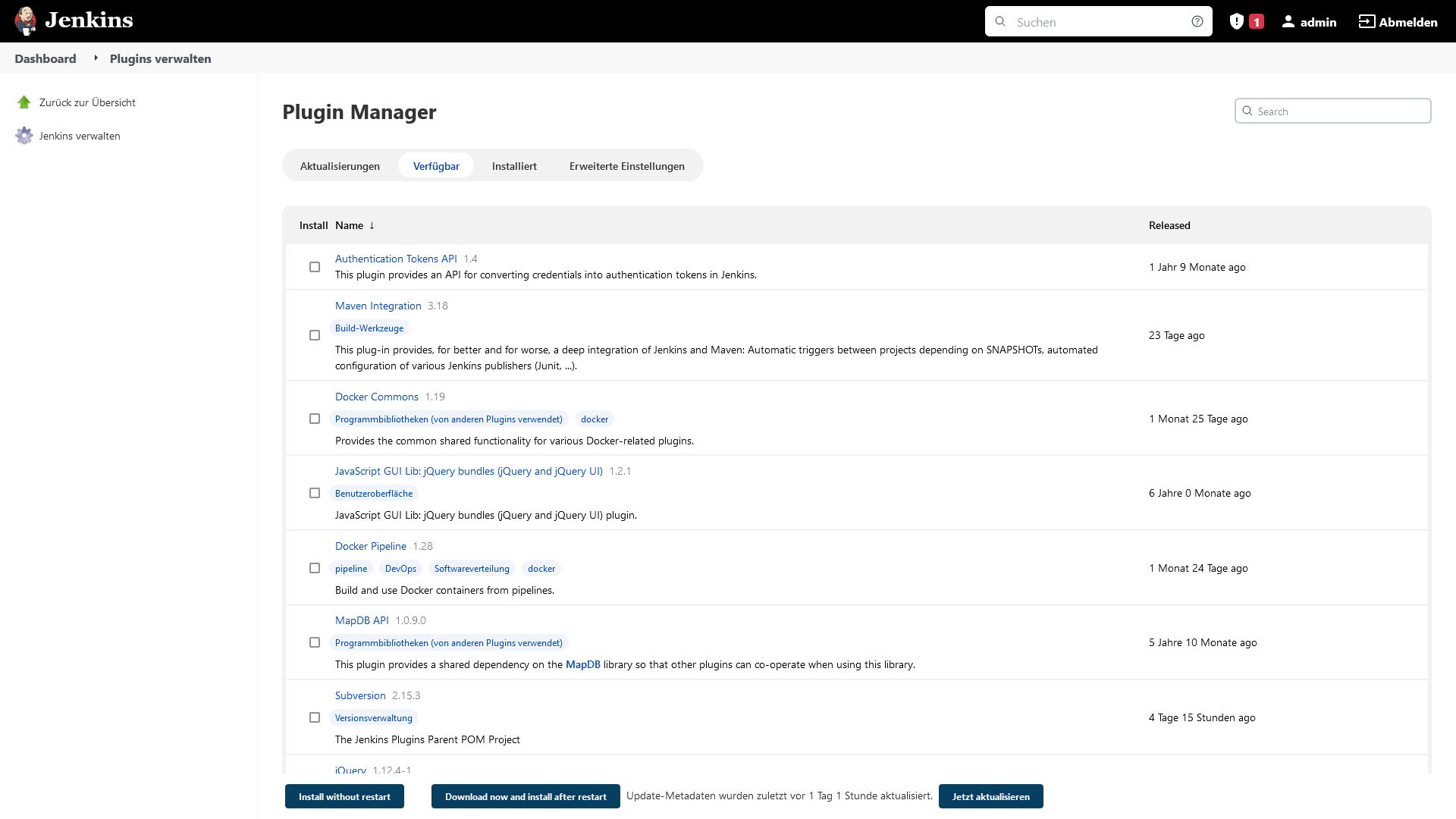Open the Erweiterte Einstellungen tab

click(626, 166)
